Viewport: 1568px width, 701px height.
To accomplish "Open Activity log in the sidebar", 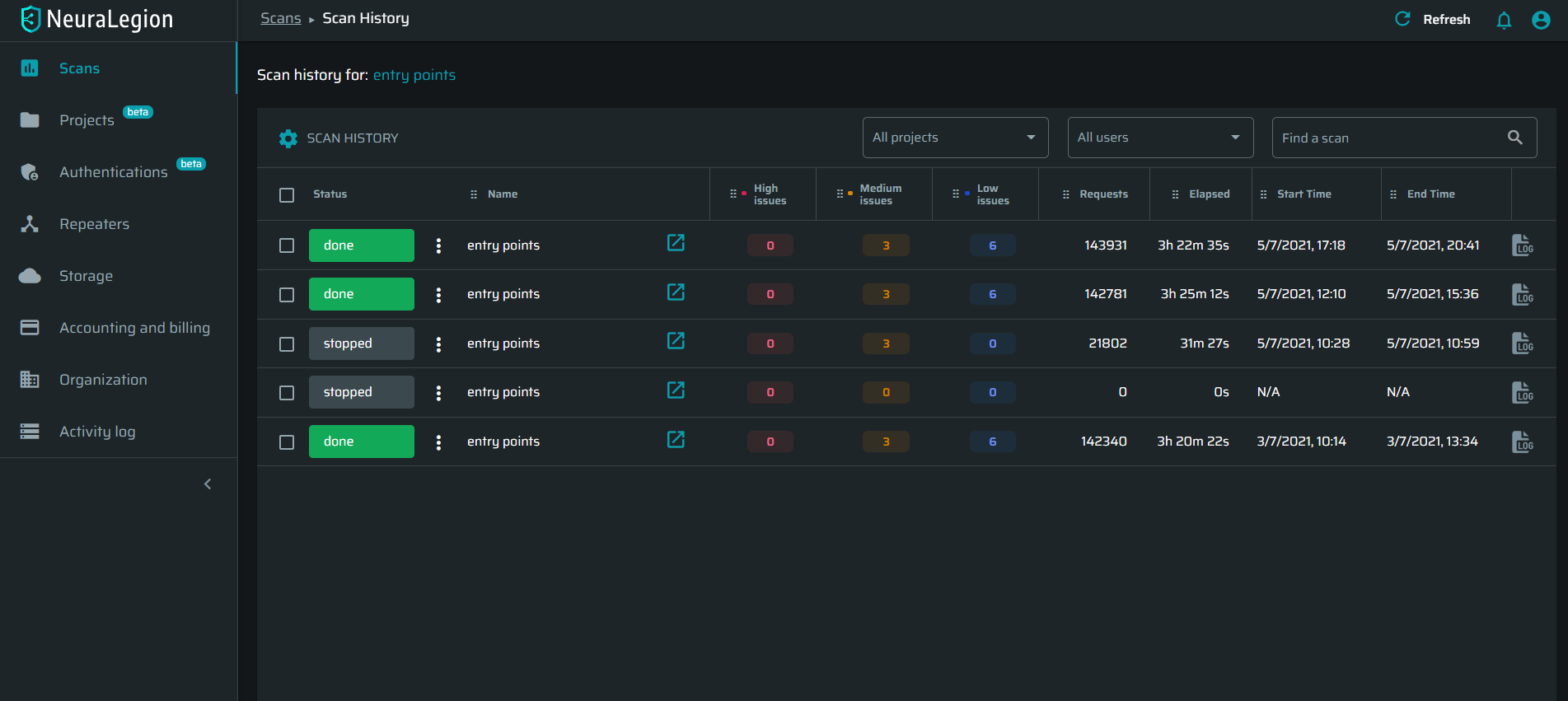I will point(119,432).
